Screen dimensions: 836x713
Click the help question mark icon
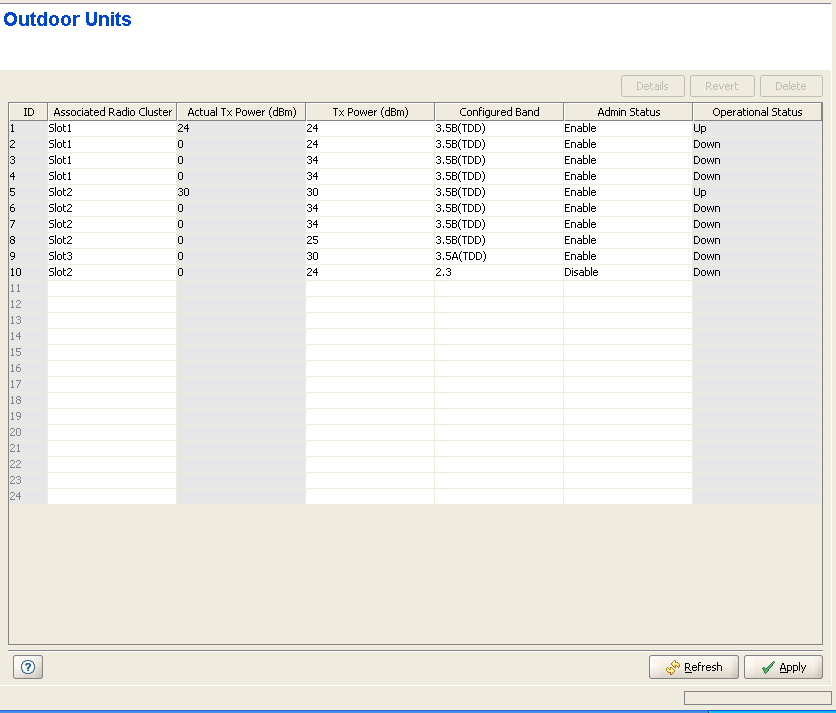click(27, 667)
